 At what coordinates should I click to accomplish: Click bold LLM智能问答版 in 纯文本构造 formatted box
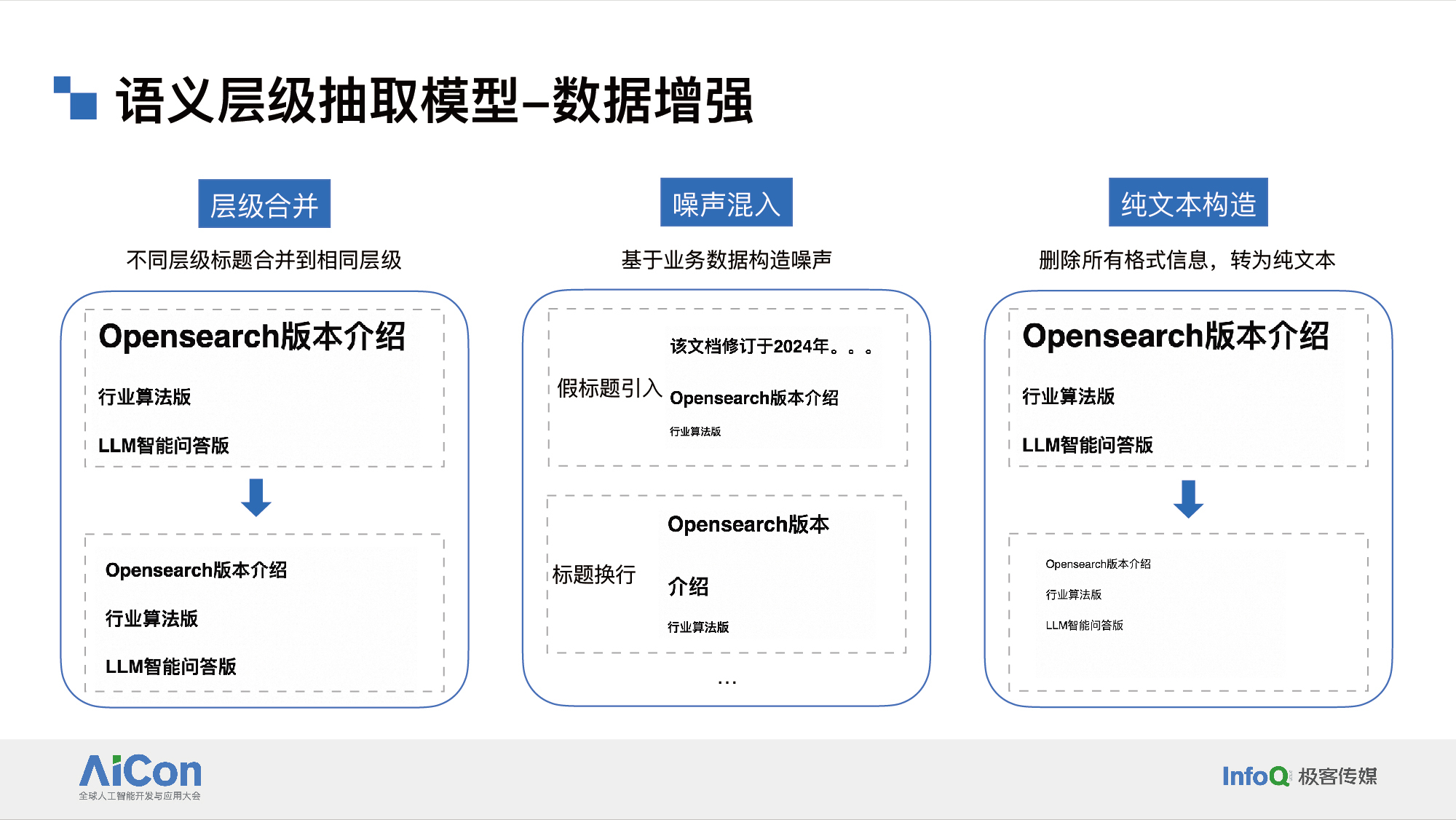(1087, 444)
